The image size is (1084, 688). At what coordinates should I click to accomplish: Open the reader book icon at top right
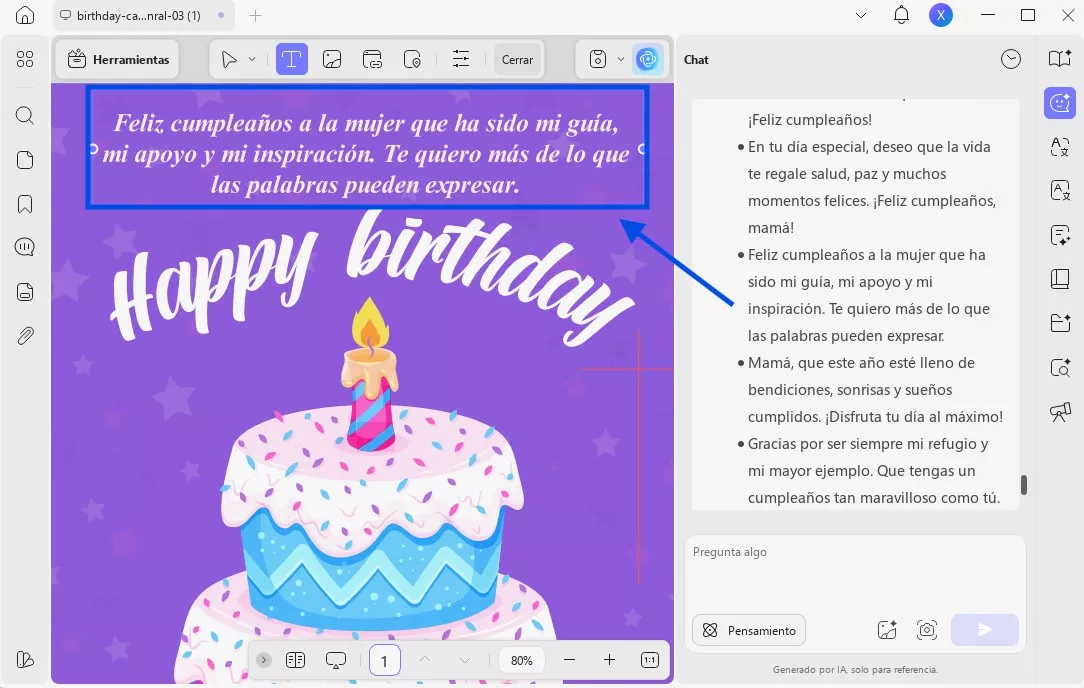pyautogui.click(x=1060, y=59)
